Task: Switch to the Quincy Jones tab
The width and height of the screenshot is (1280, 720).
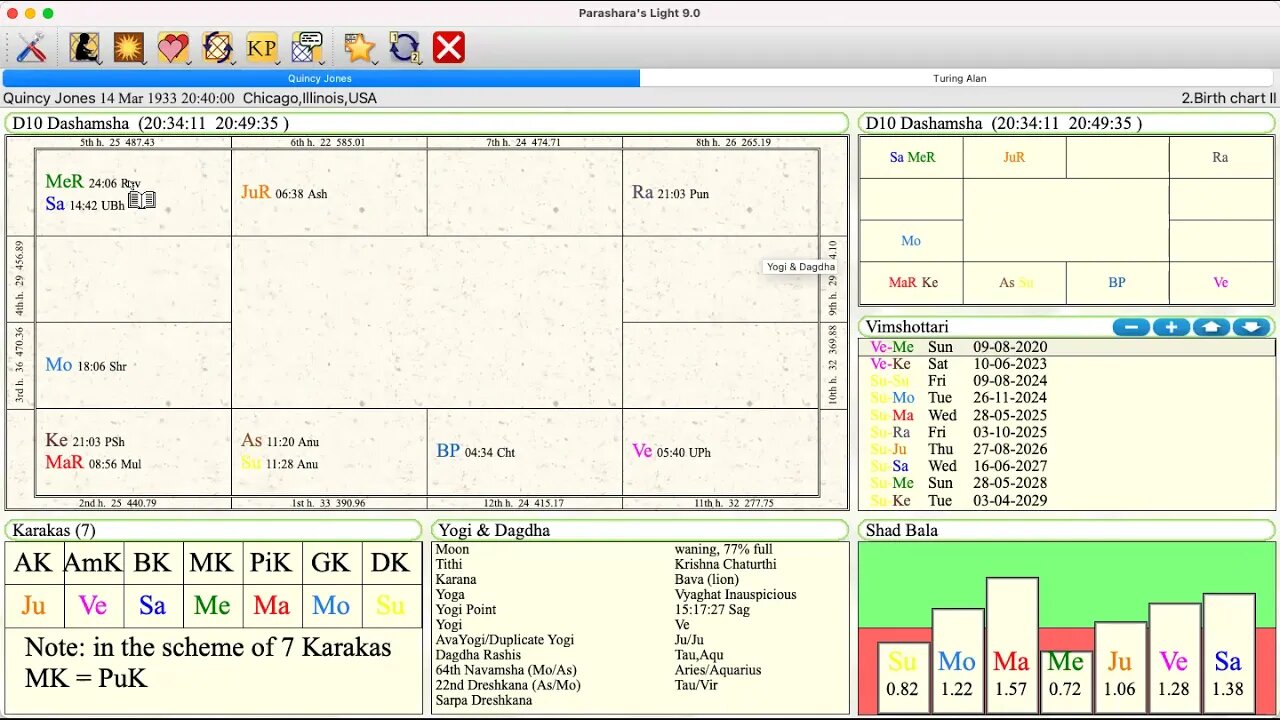Action: [320, 78]
